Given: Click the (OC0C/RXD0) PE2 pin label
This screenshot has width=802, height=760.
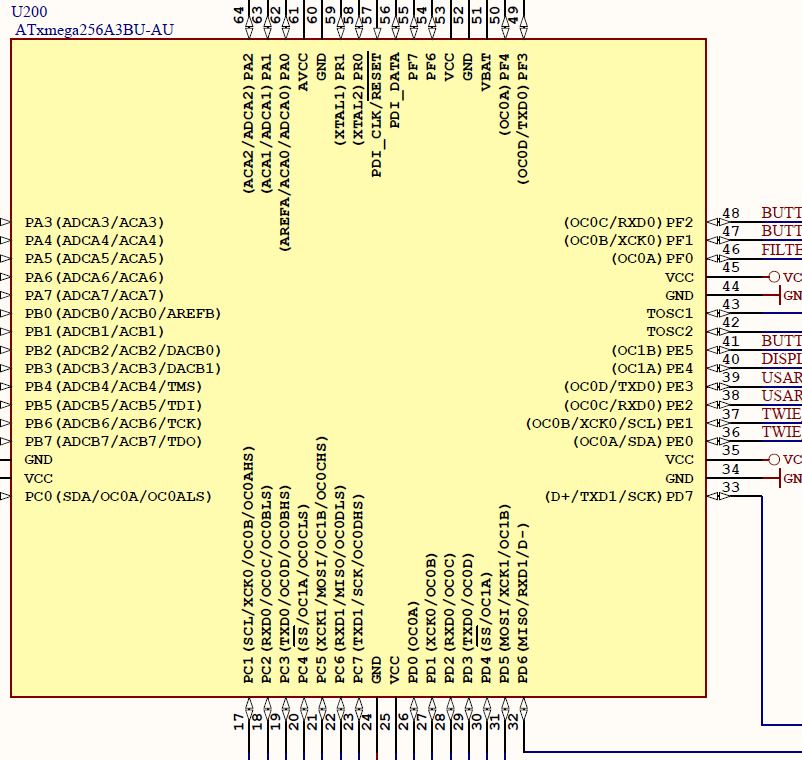Looking at the screenshot, I should [629, 405].
